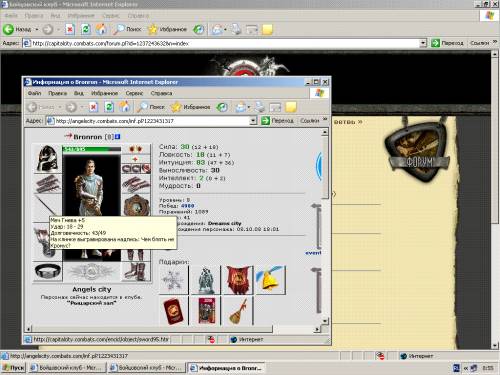
Task: Select the boots equipment slot
Action: point(136,271)
